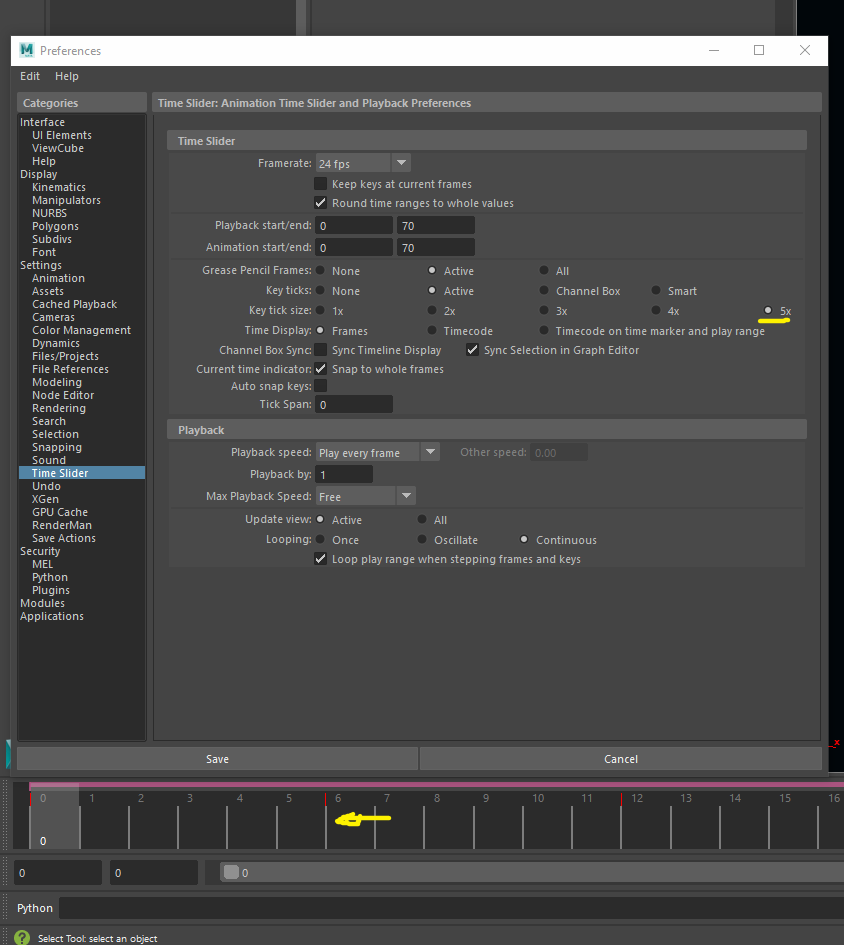Set Key ticks to Channel Box
Screen dimensions: 844x945
[x=544, y=290]
